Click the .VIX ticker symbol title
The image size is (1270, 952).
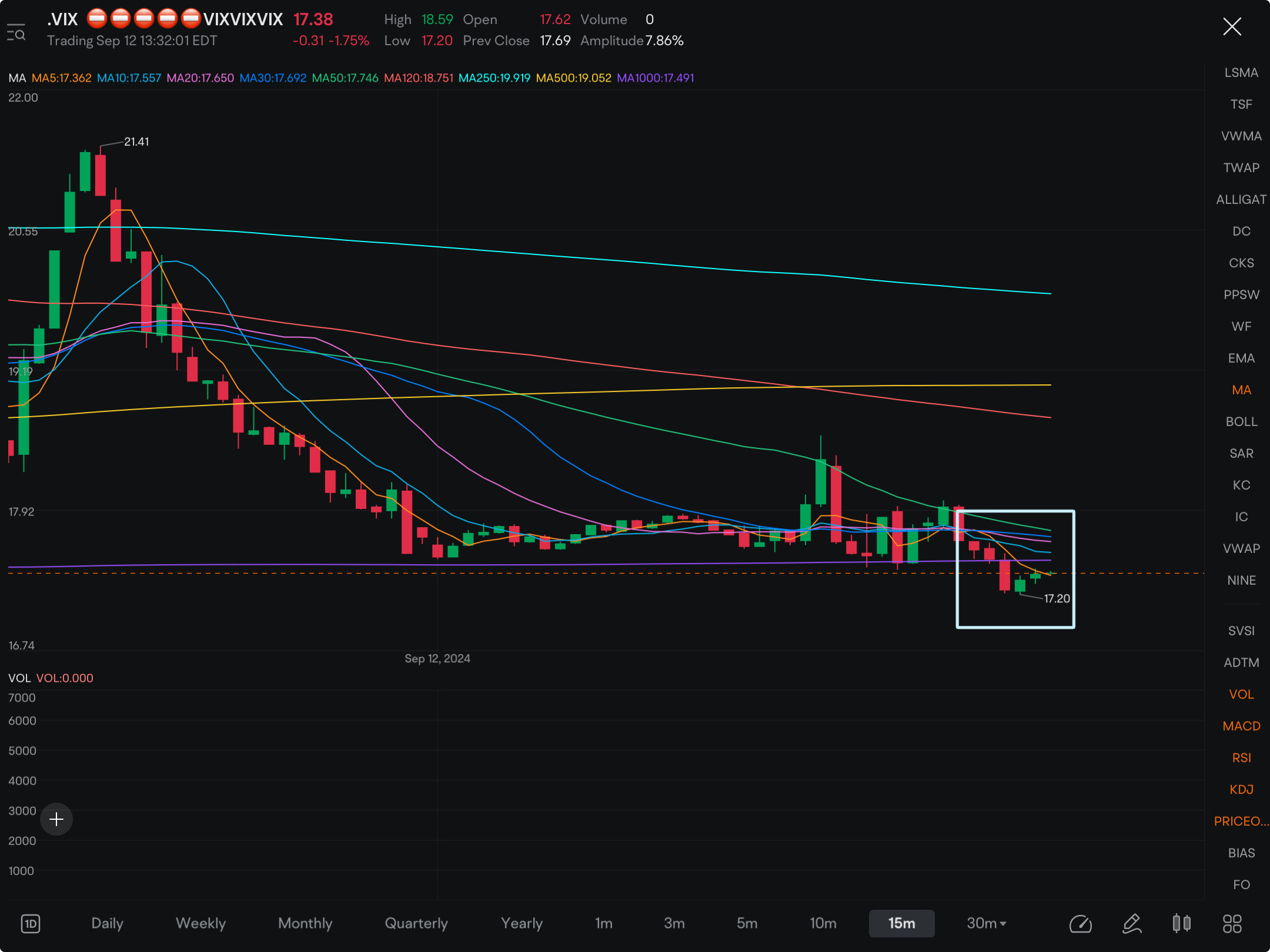coord(62,19)
